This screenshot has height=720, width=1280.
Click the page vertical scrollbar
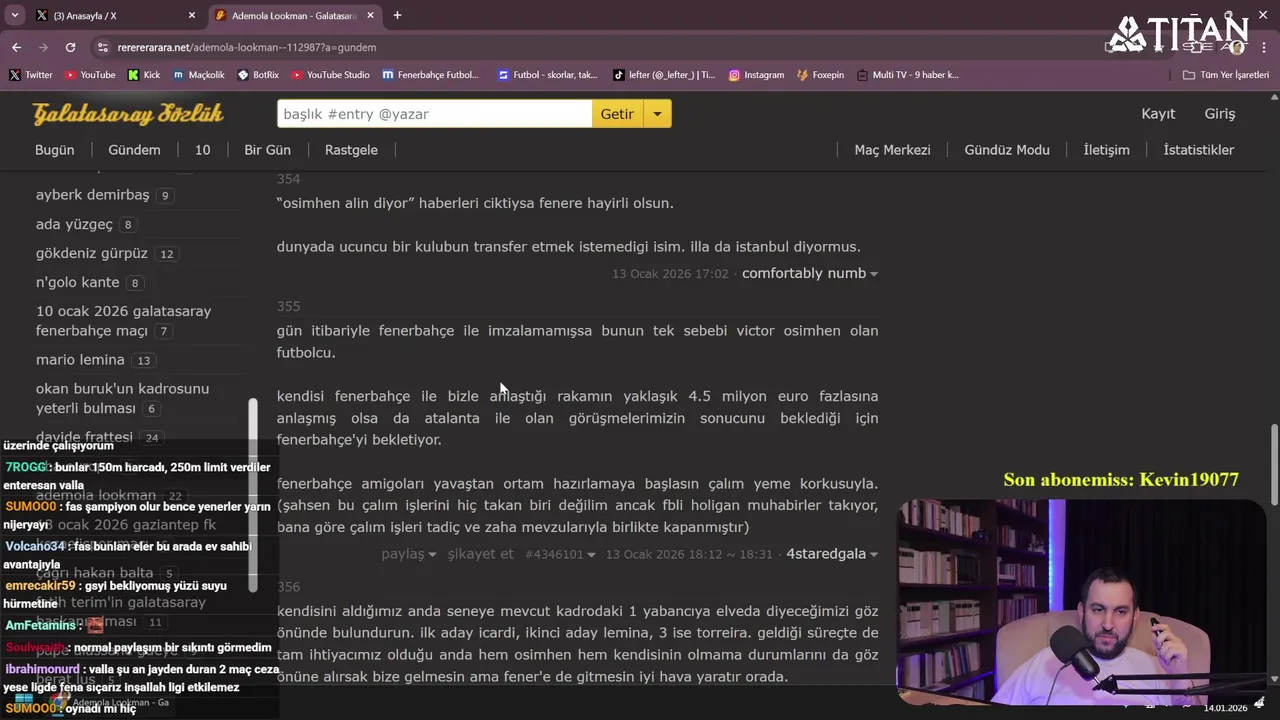point(1274,464)
